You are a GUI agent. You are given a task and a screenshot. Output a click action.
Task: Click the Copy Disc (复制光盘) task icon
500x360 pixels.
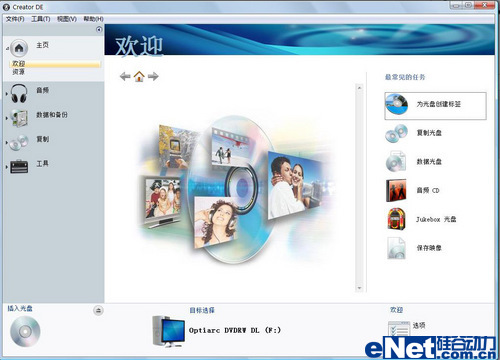tap(397, 133)
